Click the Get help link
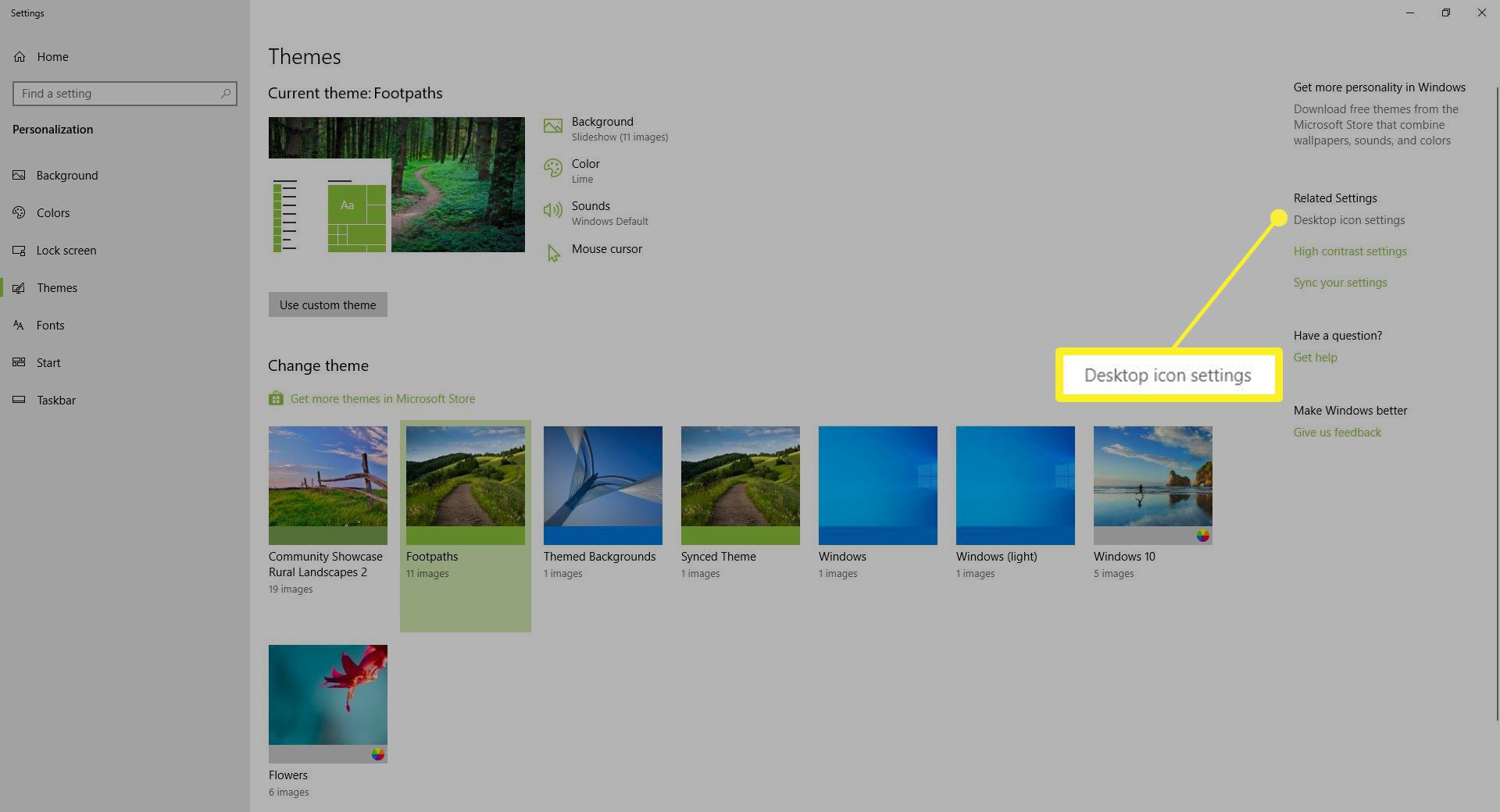 (x=1316, y=358)
